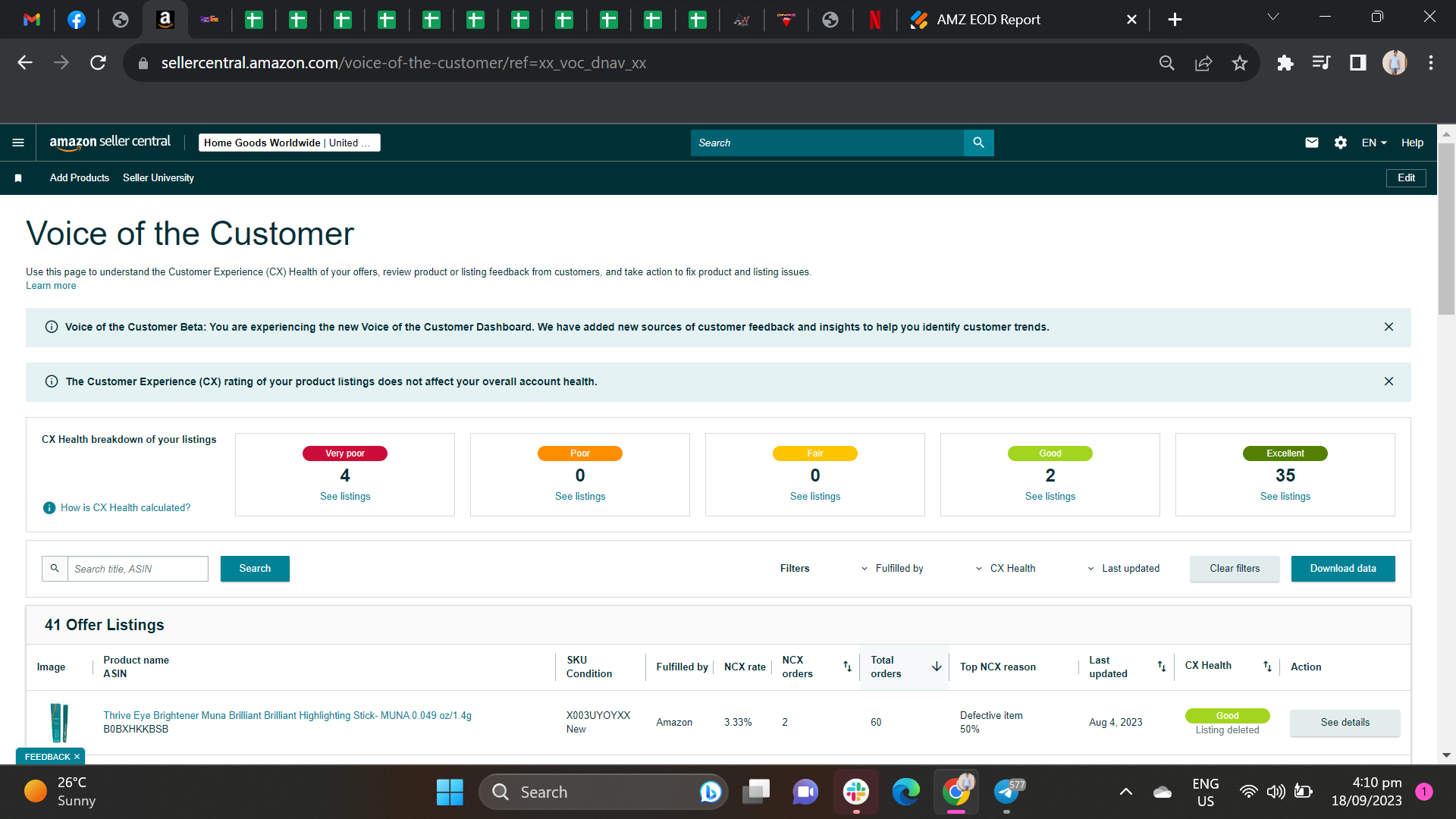The width and height of the screenshot is (1456, 819).
Task: Dismiss the CX rating account health banner
Action: coord(1389,381)
